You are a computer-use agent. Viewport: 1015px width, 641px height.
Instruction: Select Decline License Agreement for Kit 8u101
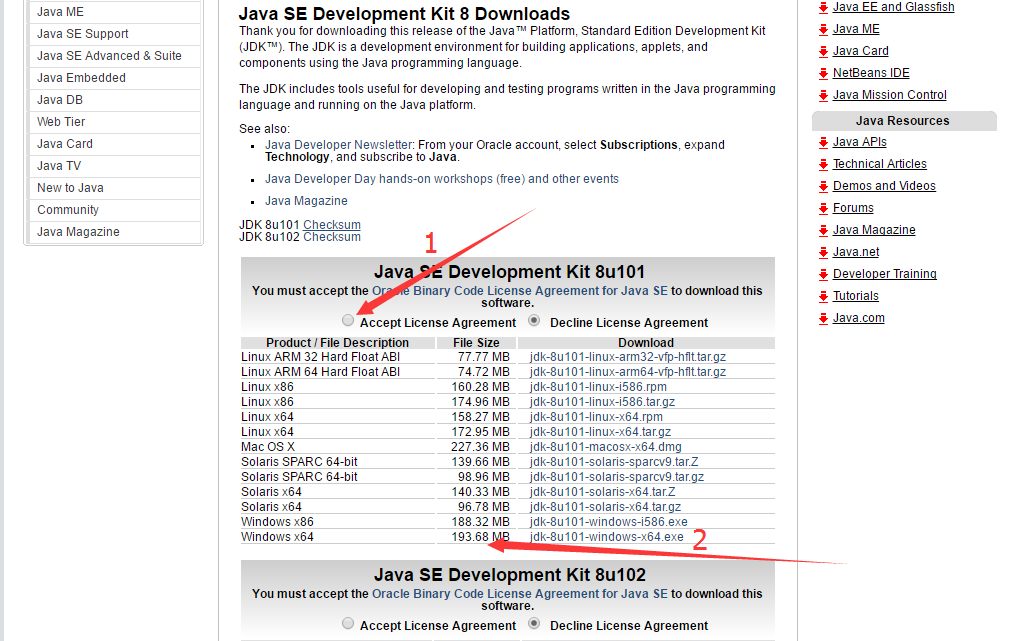click(534, 320)
